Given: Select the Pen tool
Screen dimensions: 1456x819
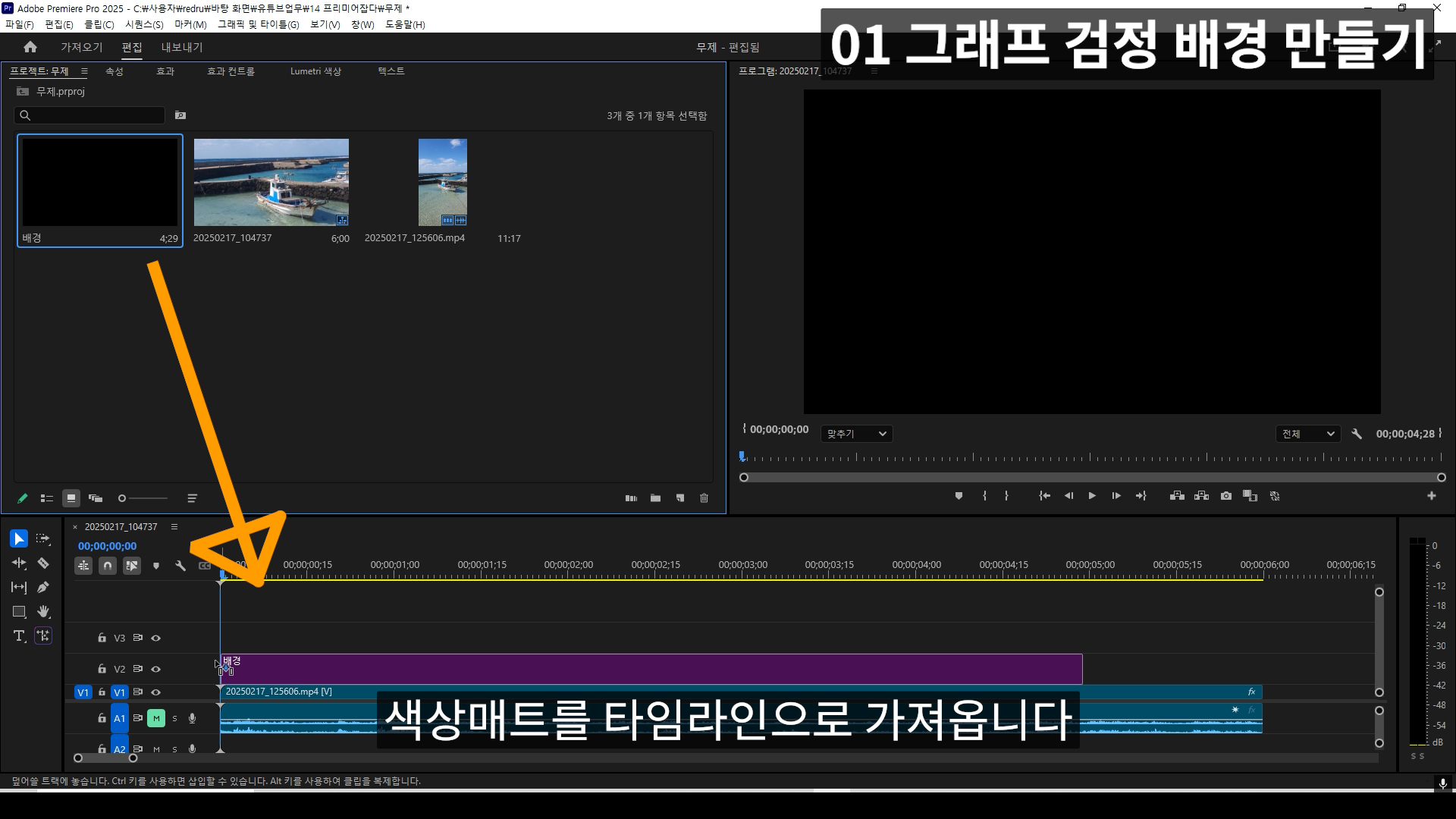Looking at the screenshot, I should pyautogui.click(x=43, y=587).
